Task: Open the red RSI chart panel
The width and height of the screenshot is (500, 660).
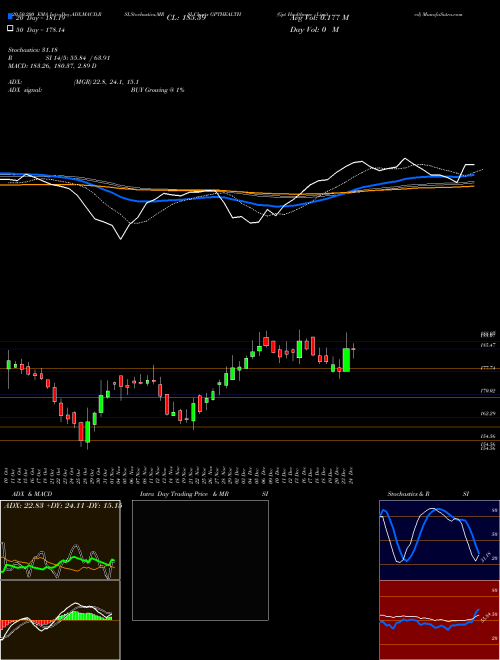Action: (x=439, y=620)
